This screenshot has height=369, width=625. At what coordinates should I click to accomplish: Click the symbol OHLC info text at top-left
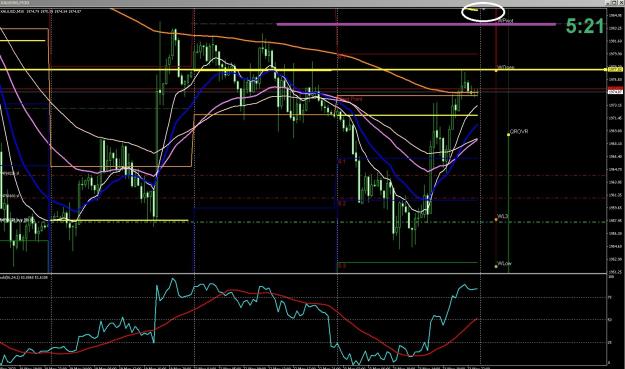pyautogui.click(x=41, y=12)
